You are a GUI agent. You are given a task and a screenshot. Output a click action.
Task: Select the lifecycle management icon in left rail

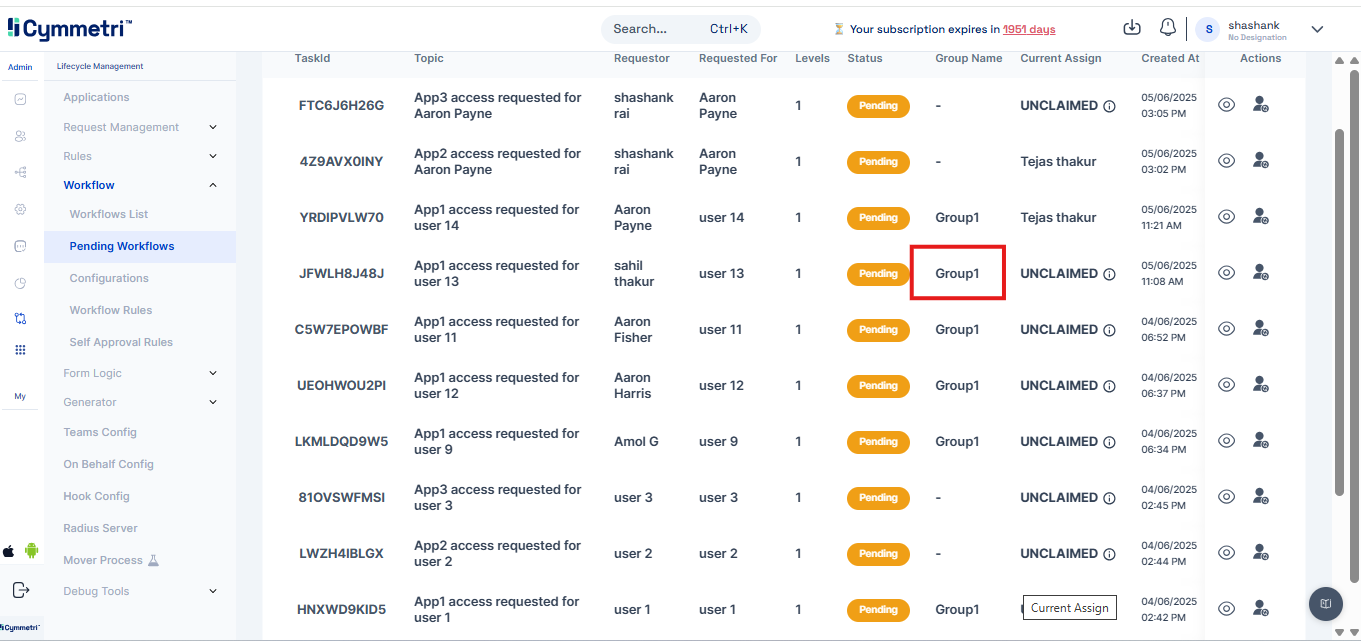pos(20,319)
